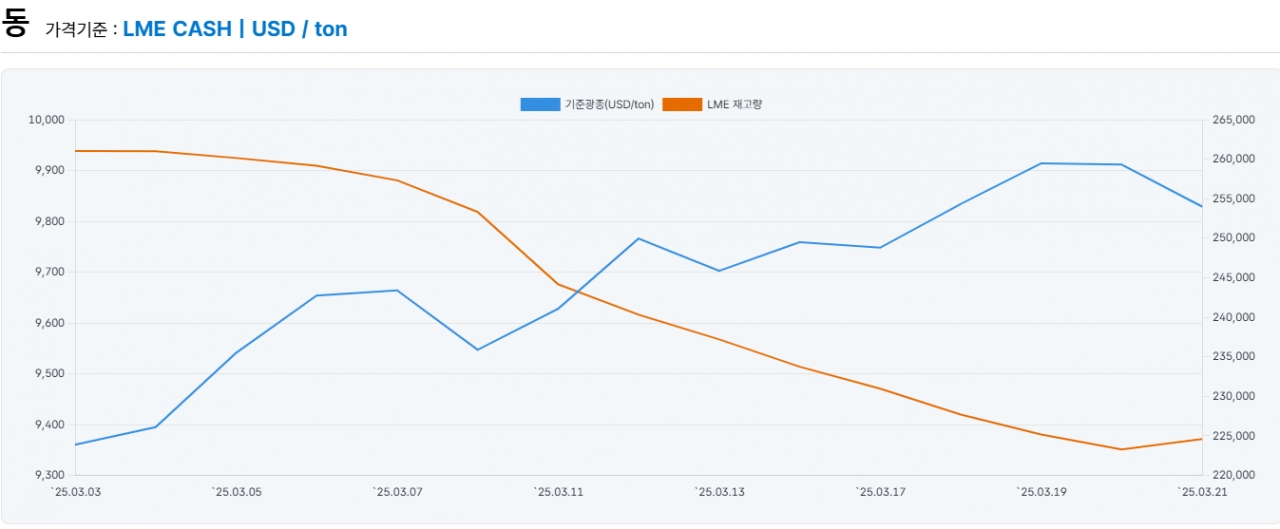Click the orange line's last point at '25.03.21
1280x529 pixels.
[1201, 439]
